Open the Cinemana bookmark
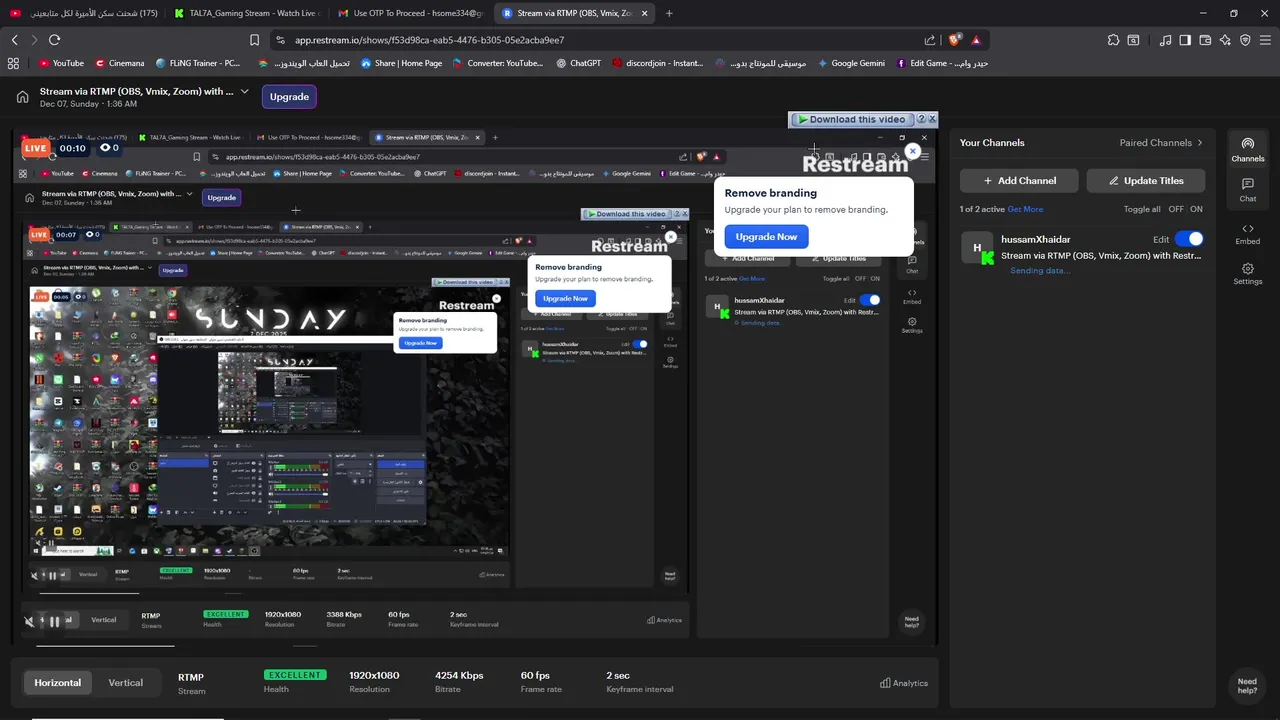 (119, 63)
